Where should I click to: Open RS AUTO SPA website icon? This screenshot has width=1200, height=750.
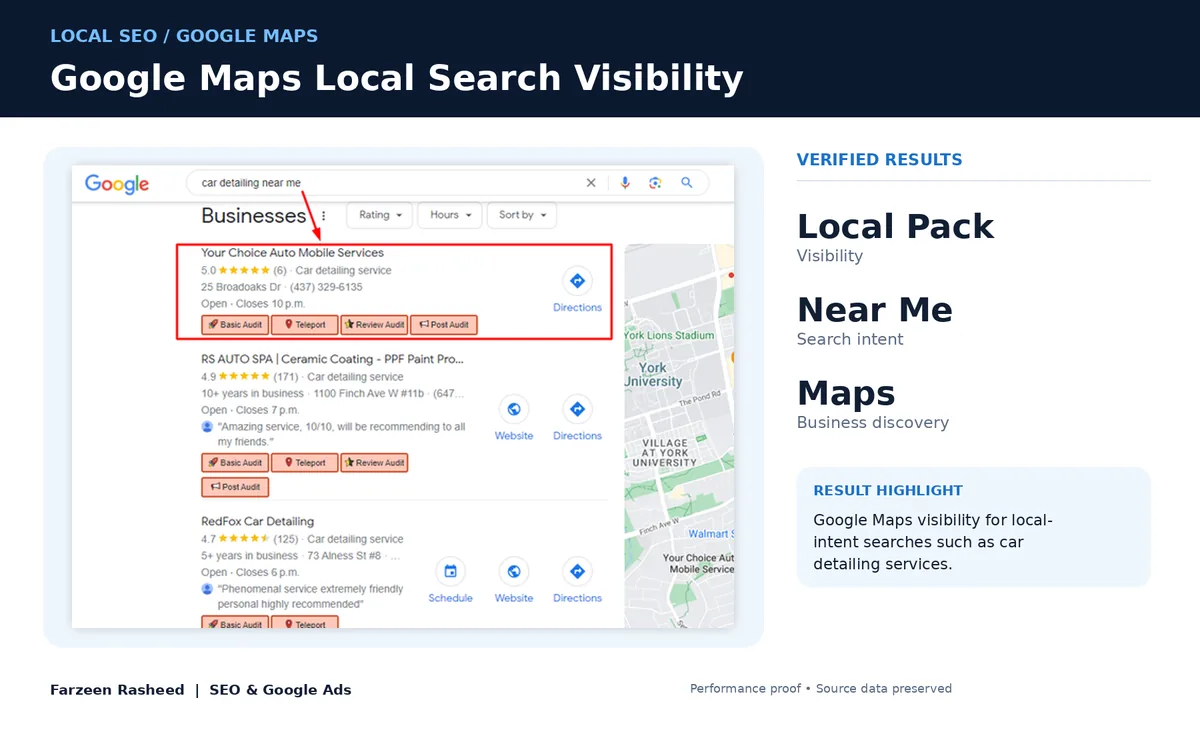coord(514,409)
